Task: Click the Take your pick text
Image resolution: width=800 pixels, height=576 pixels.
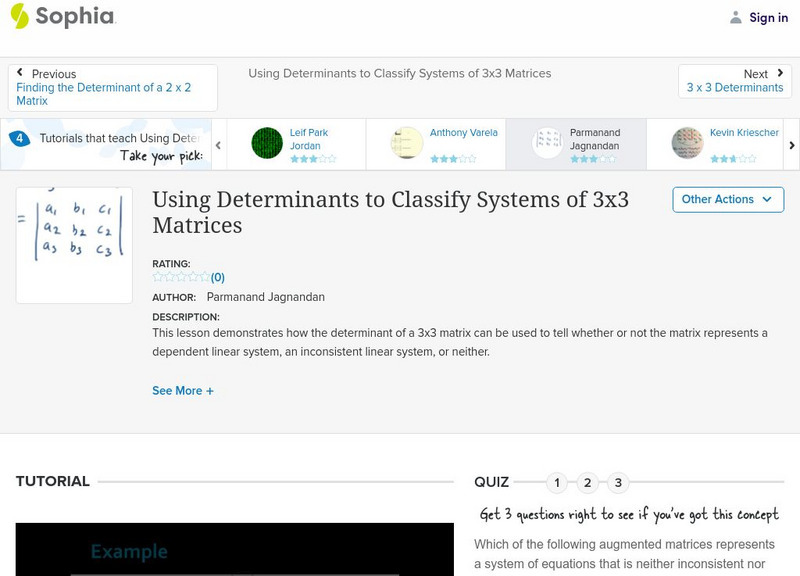Action: pyautogui.click(x=161, y=156)
